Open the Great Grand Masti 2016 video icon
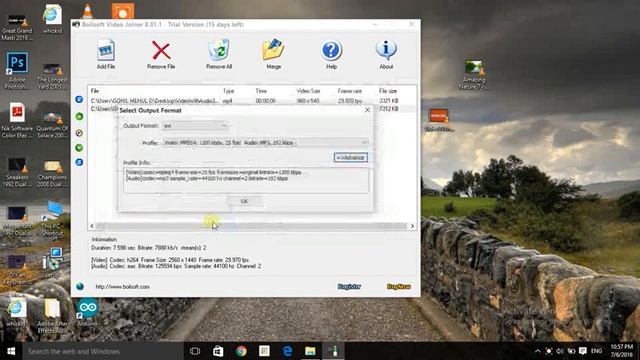The width and height of the screenshot is (640, 360). coord(17,19)
